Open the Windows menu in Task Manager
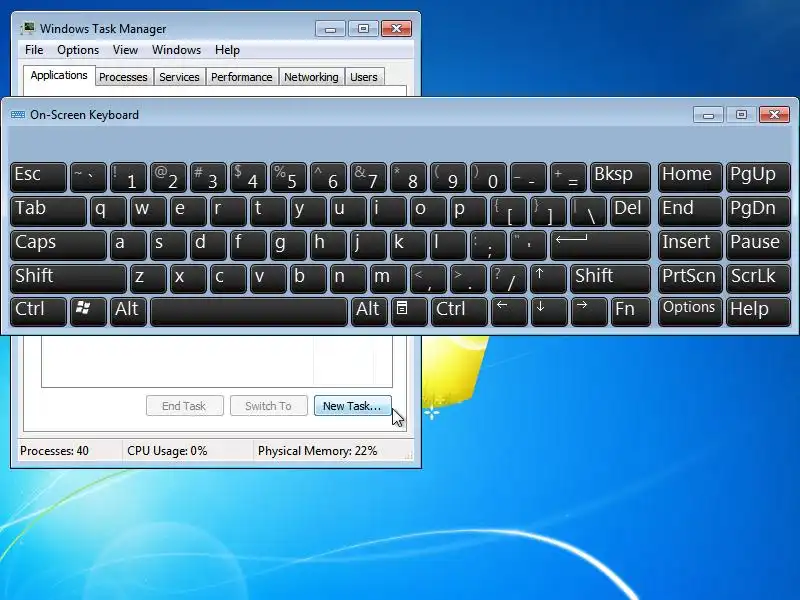800x600 pixels. tap(177, 50)
